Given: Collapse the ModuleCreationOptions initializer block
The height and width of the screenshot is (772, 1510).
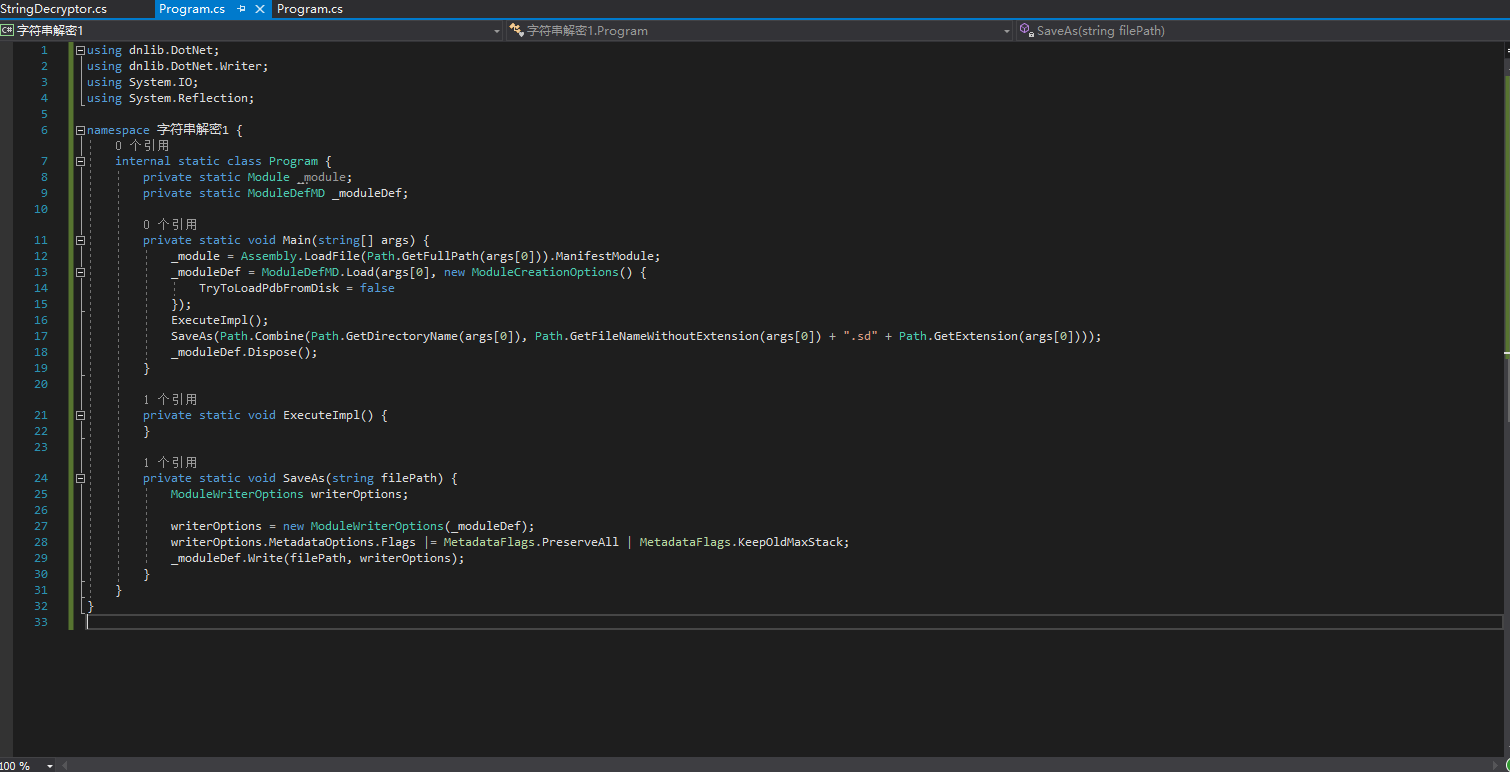Looking at the screenshot, I should pyautogui.click(x=80, y=272).
